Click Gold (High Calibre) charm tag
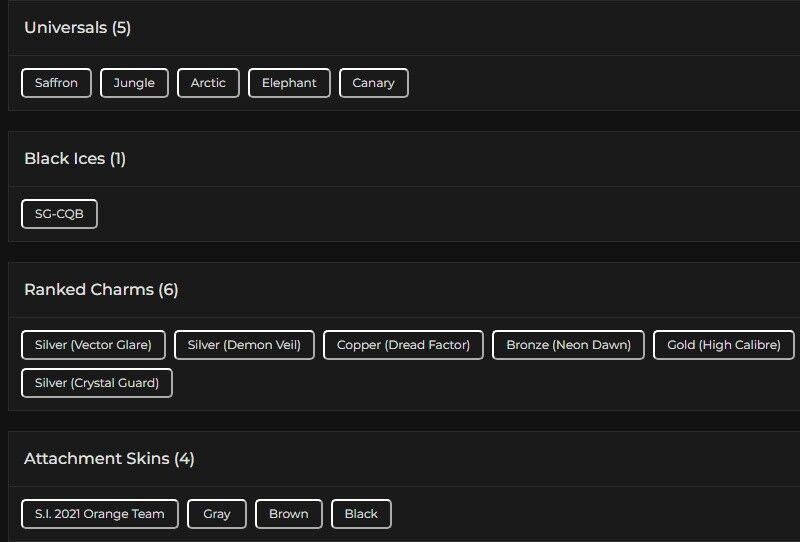The width and height of the screenshot is (800, 542). (x=724, y=345)
